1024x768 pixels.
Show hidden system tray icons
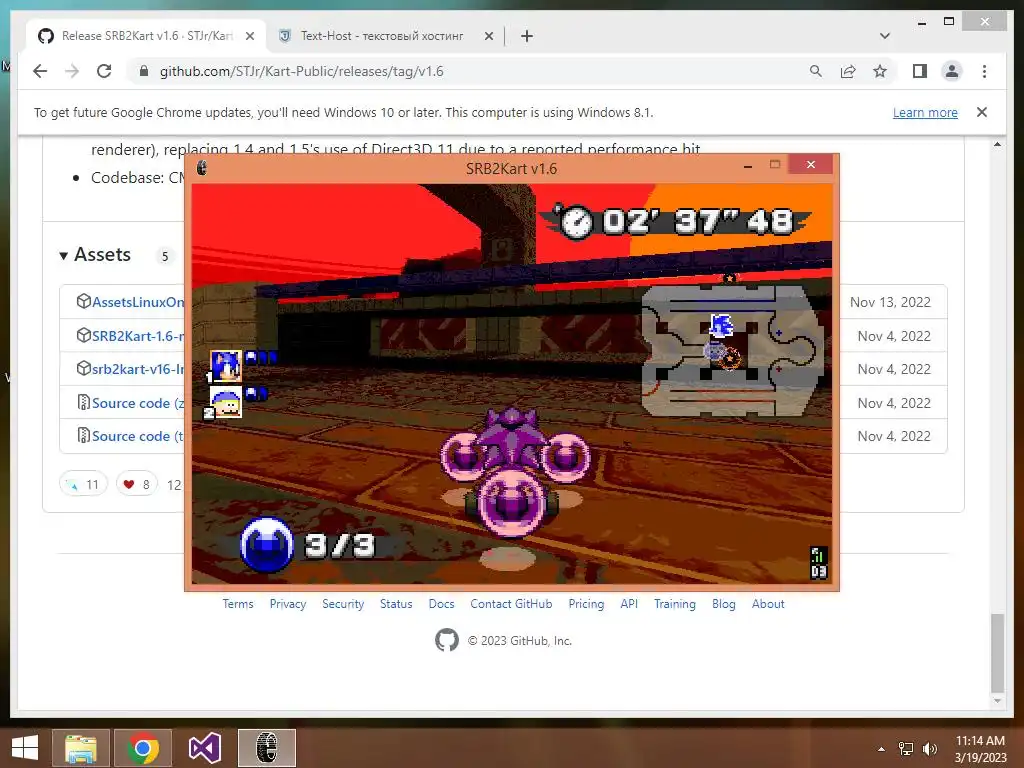coord(881,749)
